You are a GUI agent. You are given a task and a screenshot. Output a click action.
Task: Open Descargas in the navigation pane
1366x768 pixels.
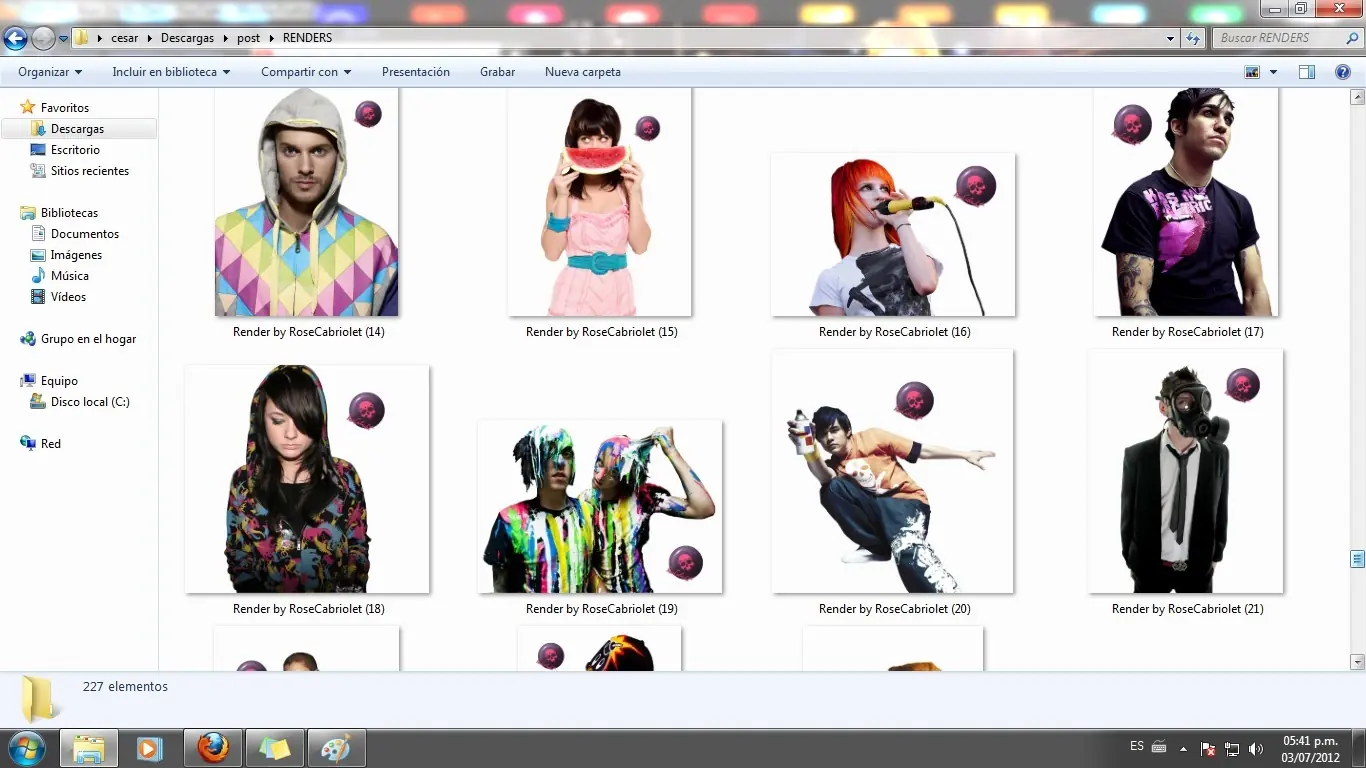click(78, 129)
